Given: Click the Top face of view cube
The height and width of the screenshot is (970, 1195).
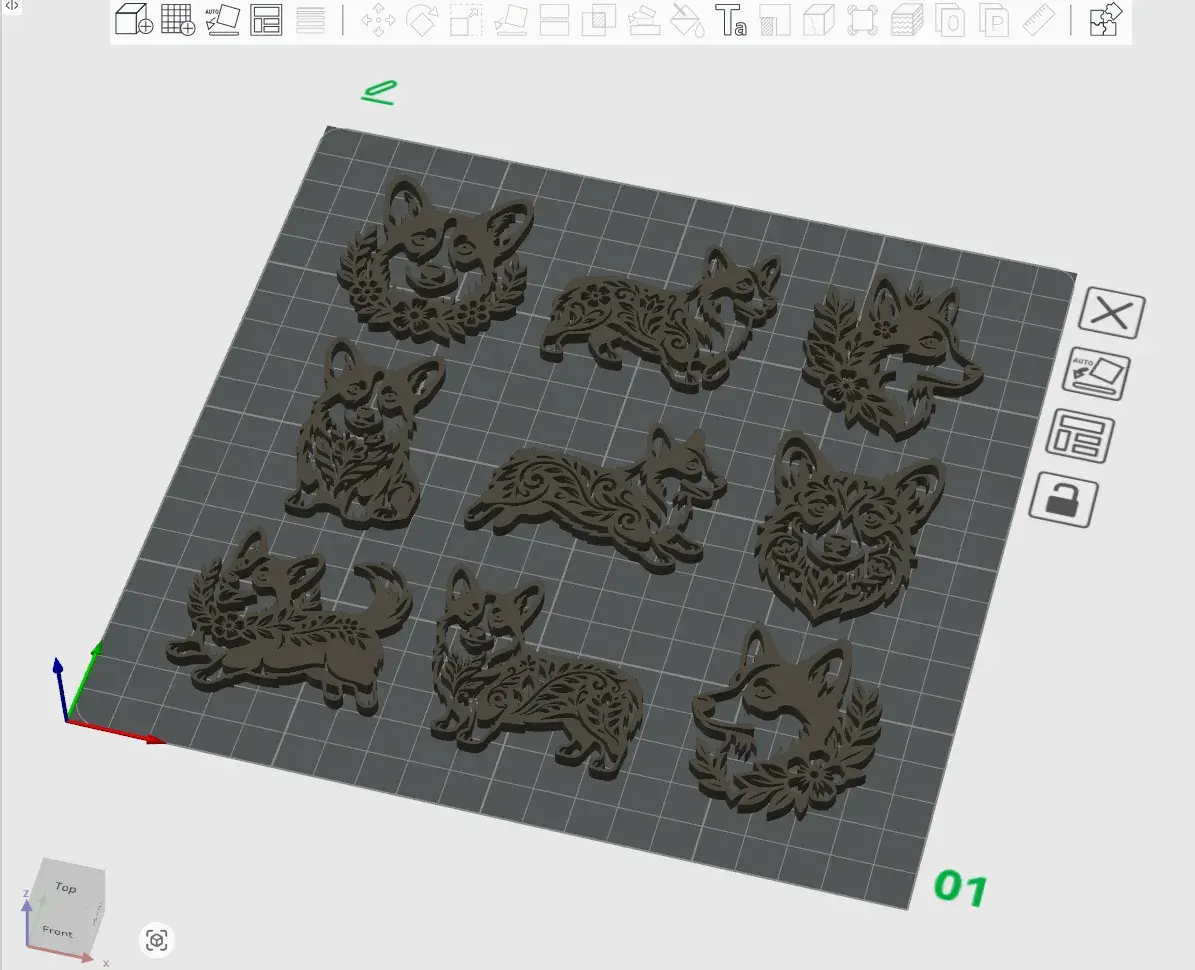Looking at the screenshot, I should (66, 887).
